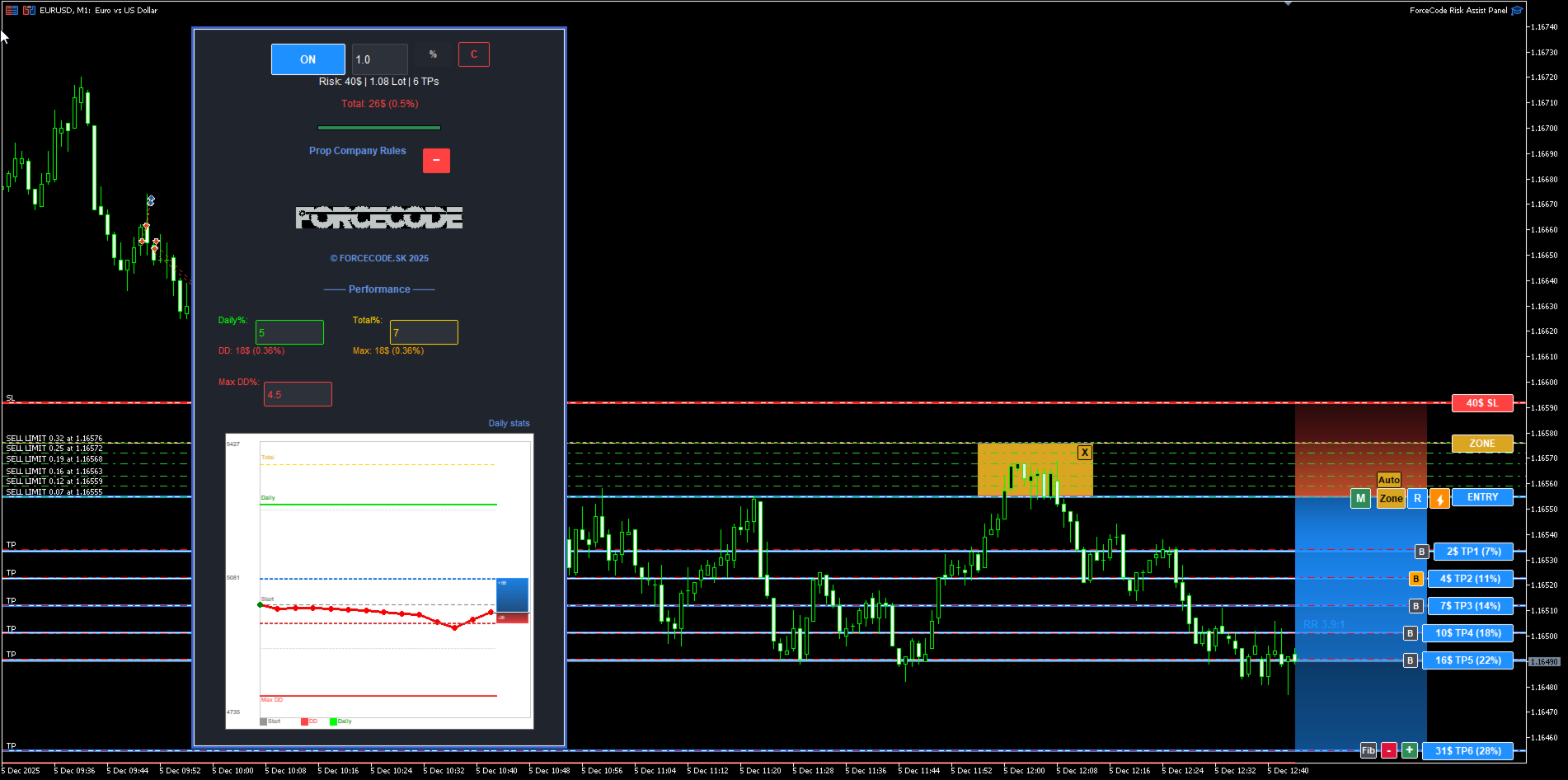
Task: Click the FORCECODE logo image
Action: [379, 218]
